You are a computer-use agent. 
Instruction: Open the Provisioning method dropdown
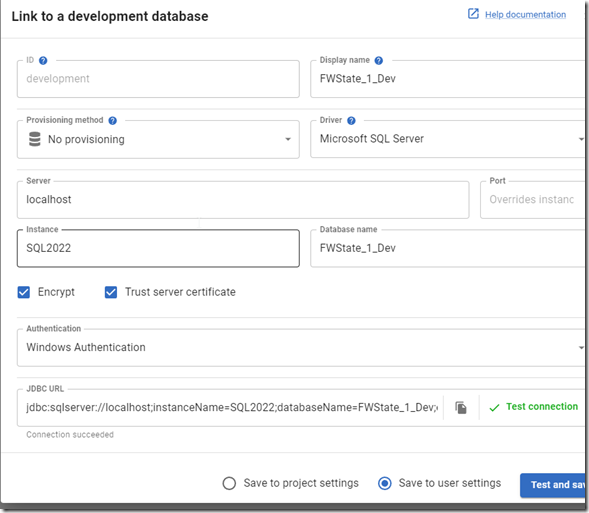[x=158, y=139]
